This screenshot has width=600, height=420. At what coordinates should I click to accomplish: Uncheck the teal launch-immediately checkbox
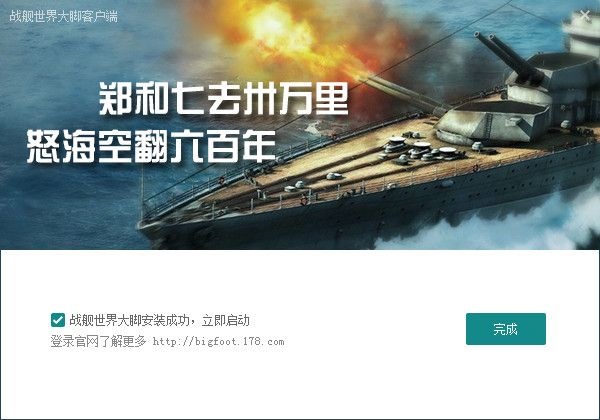click(x=58, y=320)
